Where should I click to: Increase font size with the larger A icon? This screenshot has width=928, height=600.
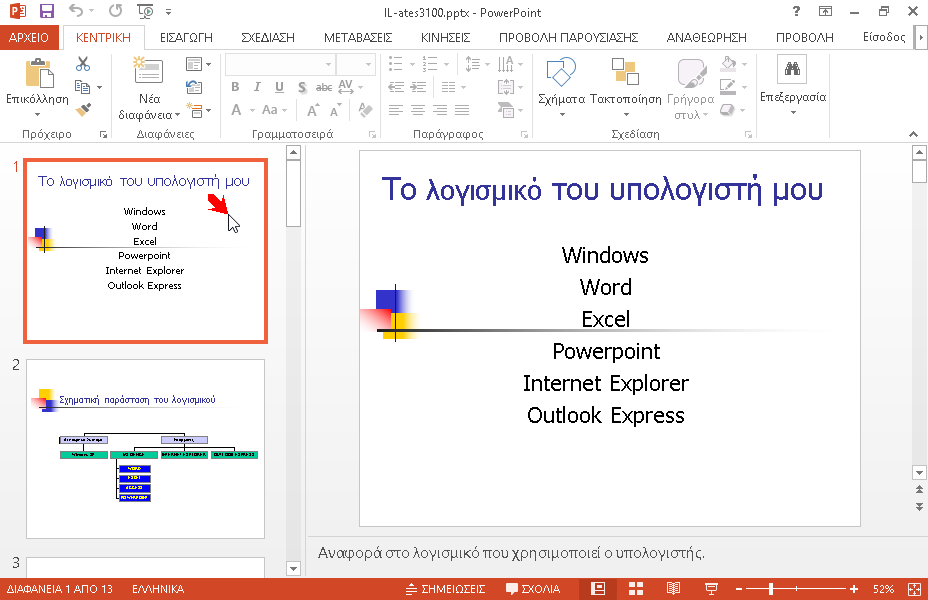pyautogui.click(x=312, y=110)
